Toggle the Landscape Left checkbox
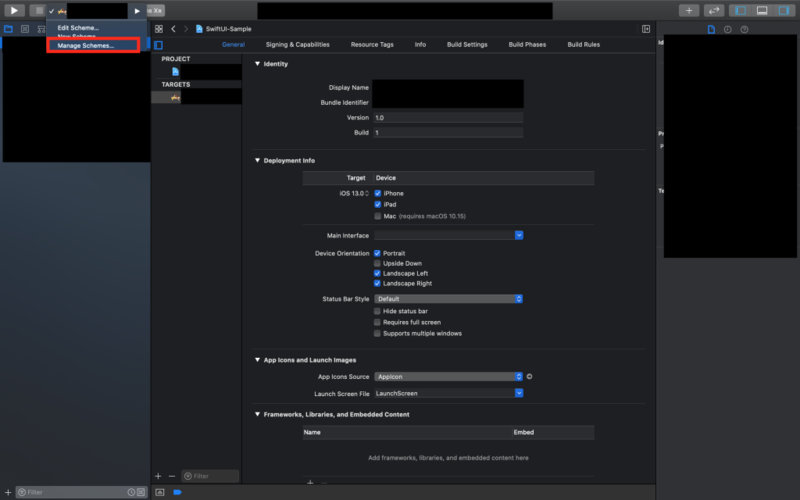Viewport: 800px width, 500px height. tap(377, 273)
